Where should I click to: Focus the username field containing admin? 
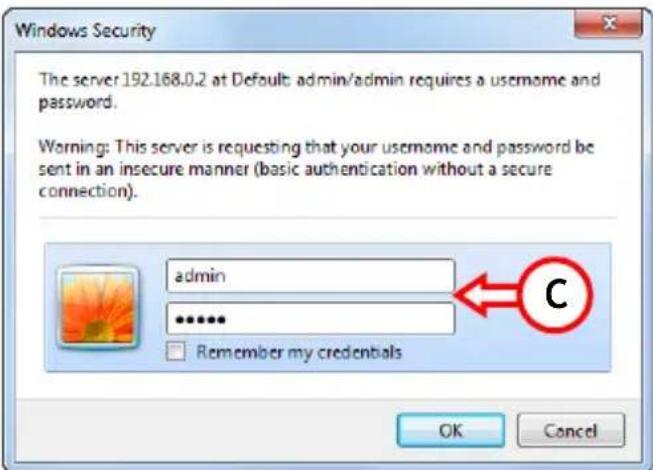coord(310,276)
